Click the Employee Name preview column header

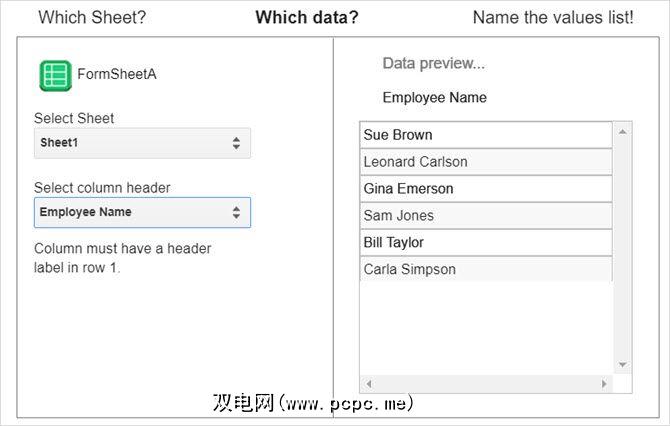[x=435, y=98]
